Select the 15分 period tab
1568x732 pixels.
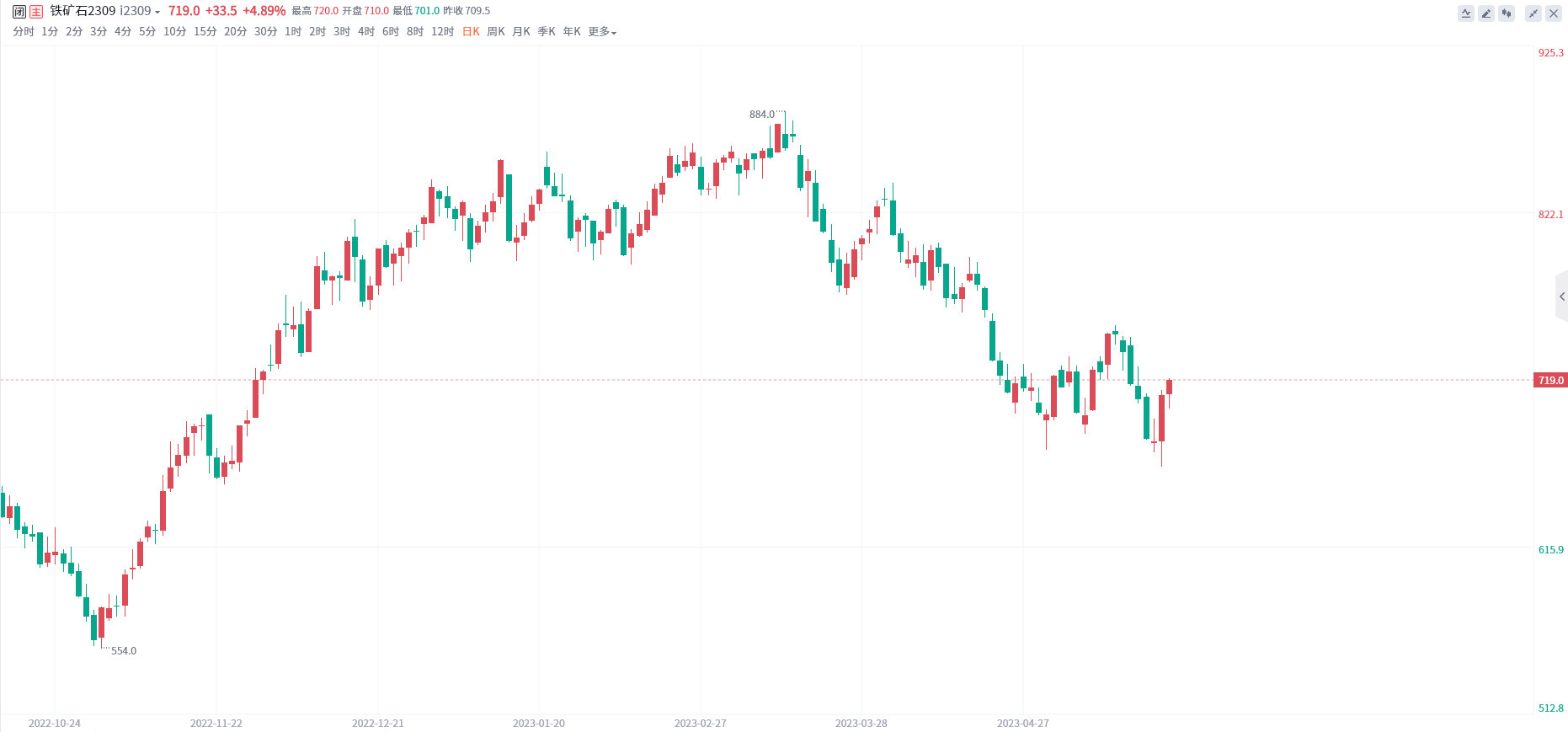[x=205, y=32]
